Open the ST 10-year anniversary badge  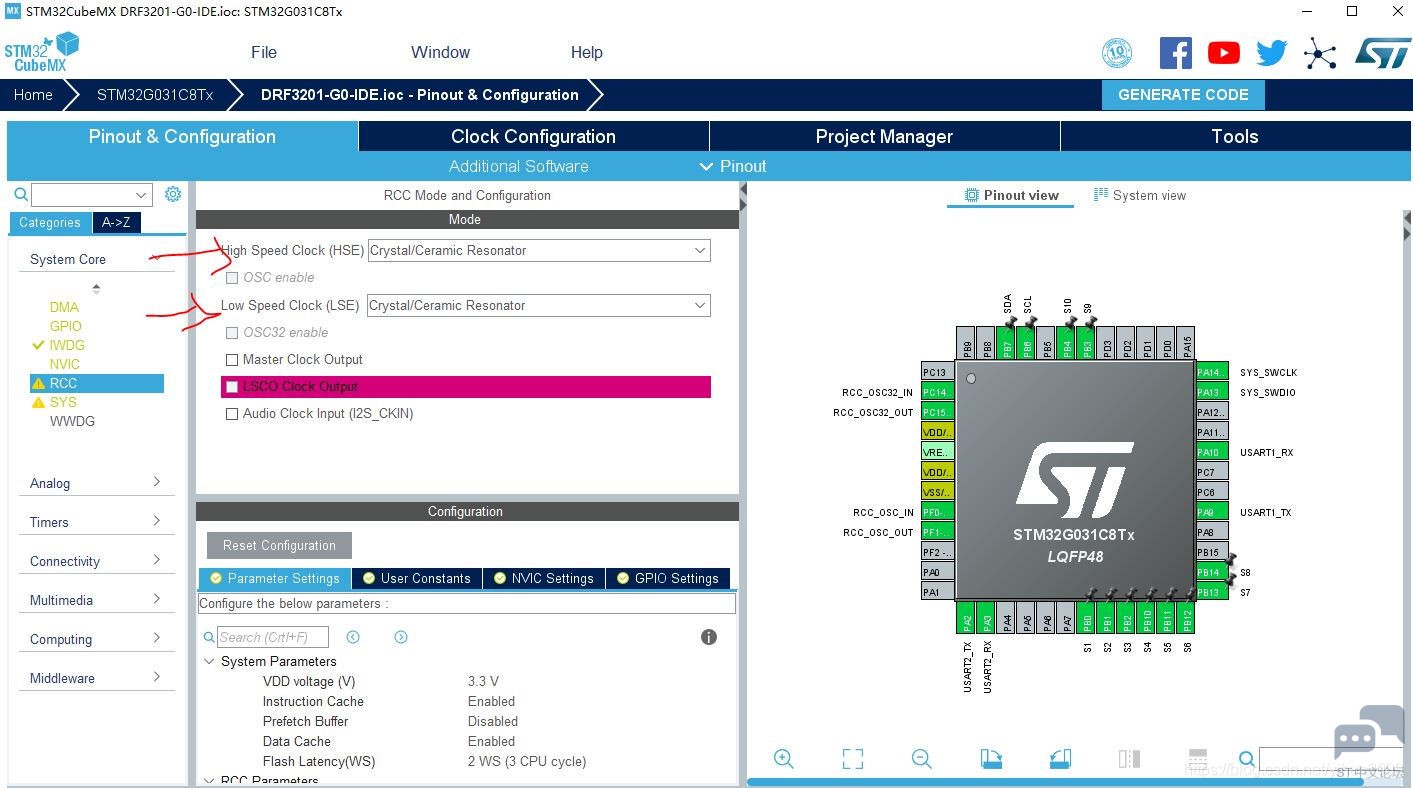pyautogui.click(x=1117, y=53)
